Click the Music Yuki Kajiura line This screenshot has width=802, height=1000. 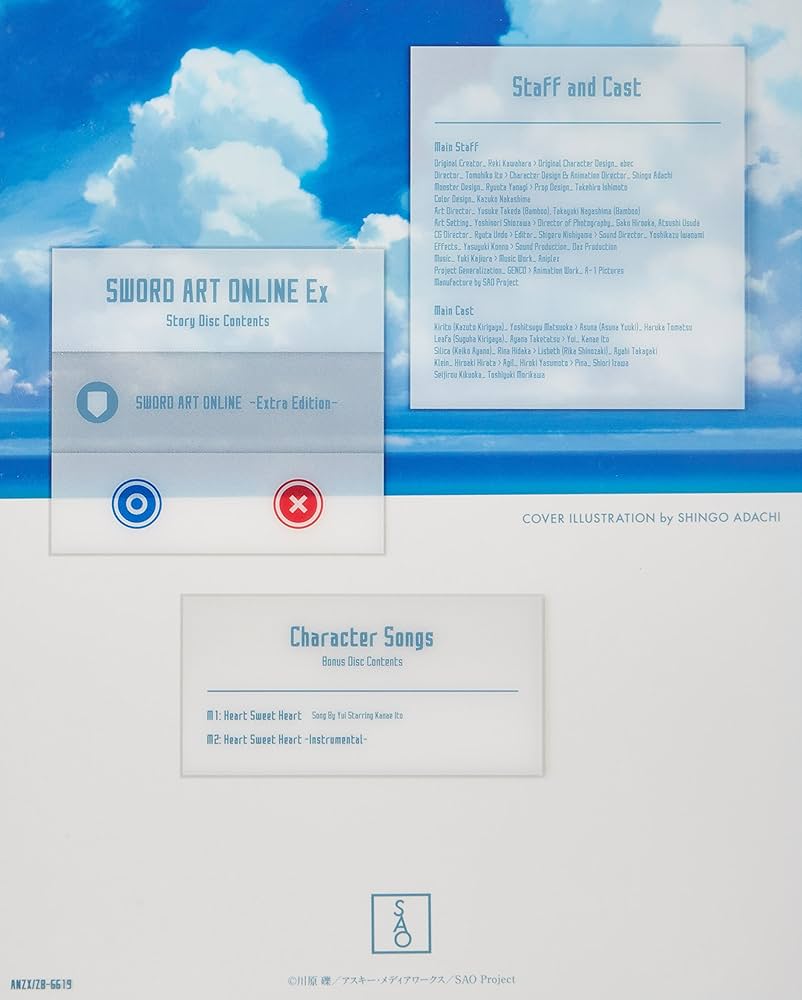[x=497, y=258]
